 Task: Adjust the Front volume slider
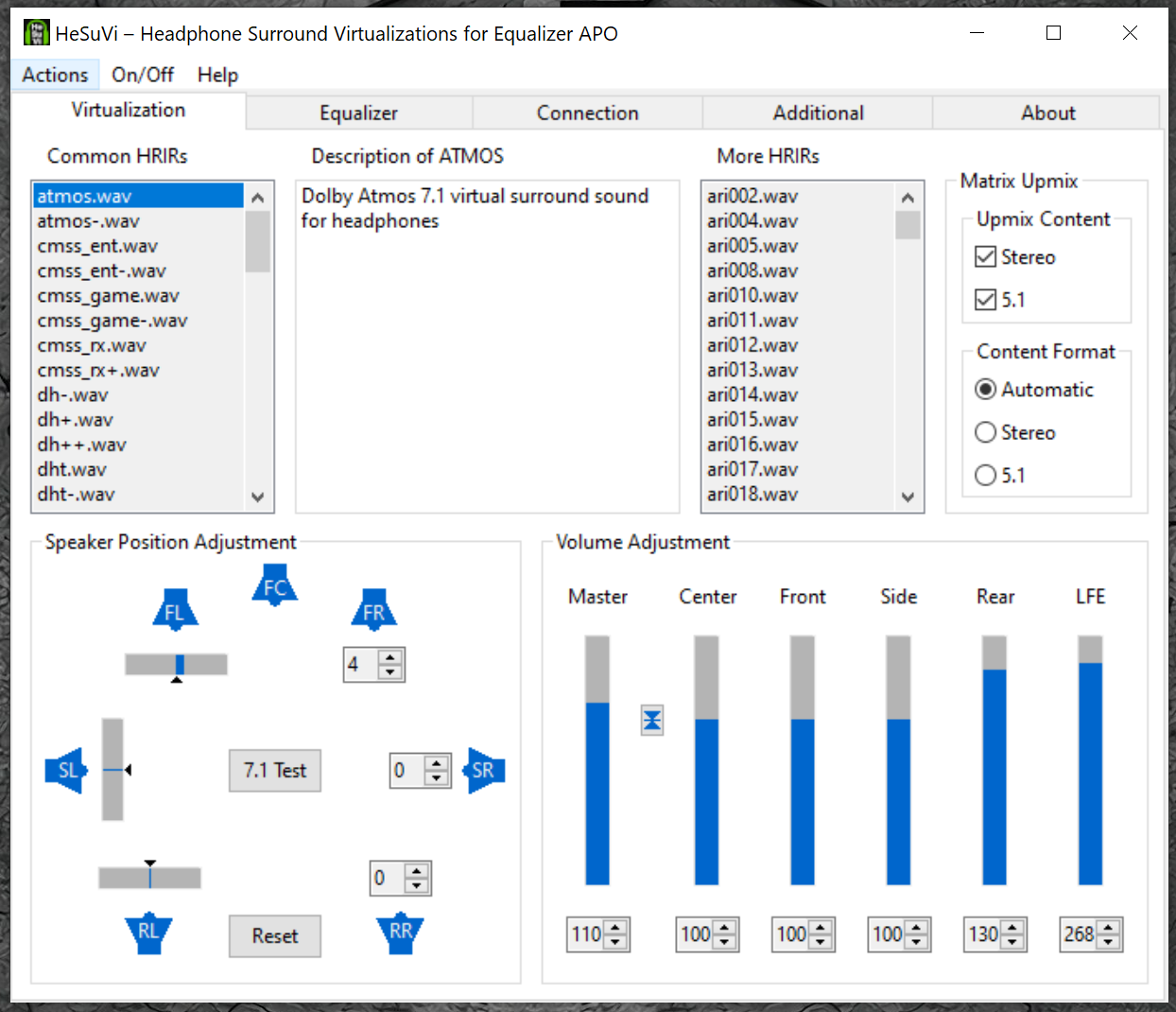[803, 760]
